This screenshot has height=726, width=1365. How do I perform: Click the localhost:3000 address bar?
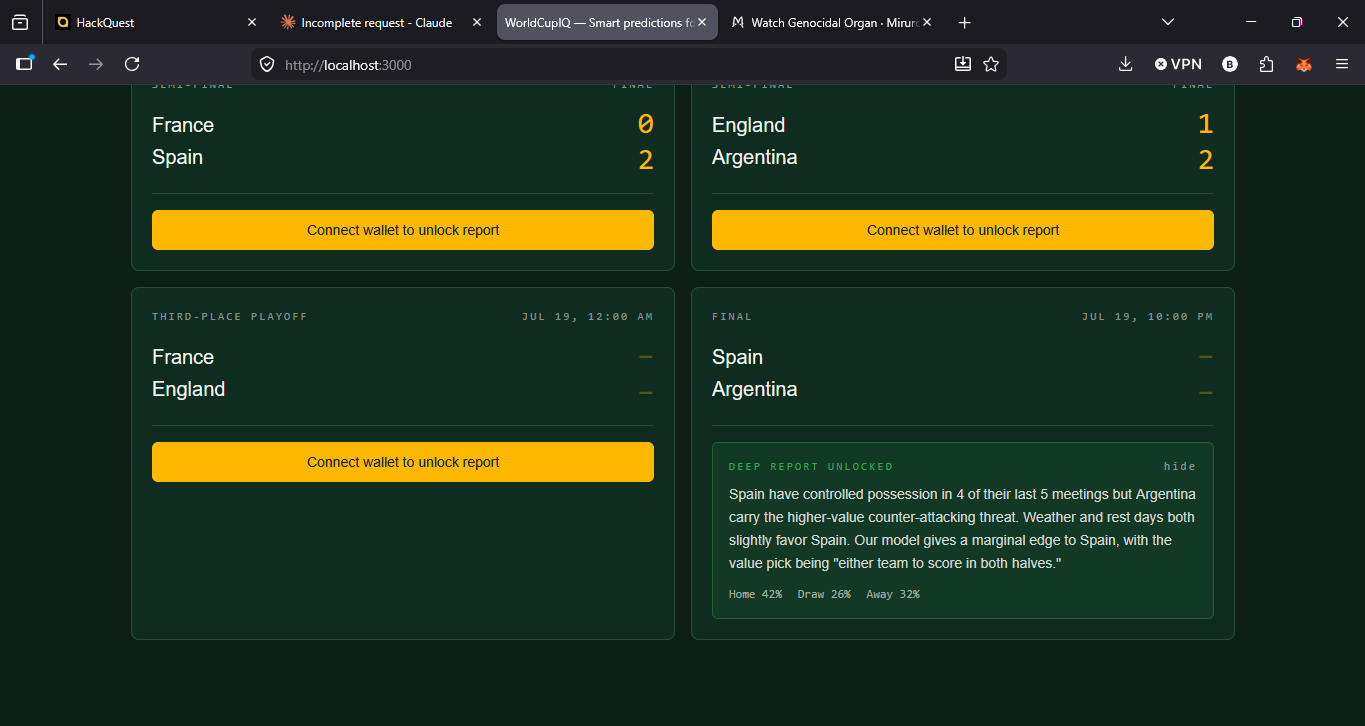(600, 64)
